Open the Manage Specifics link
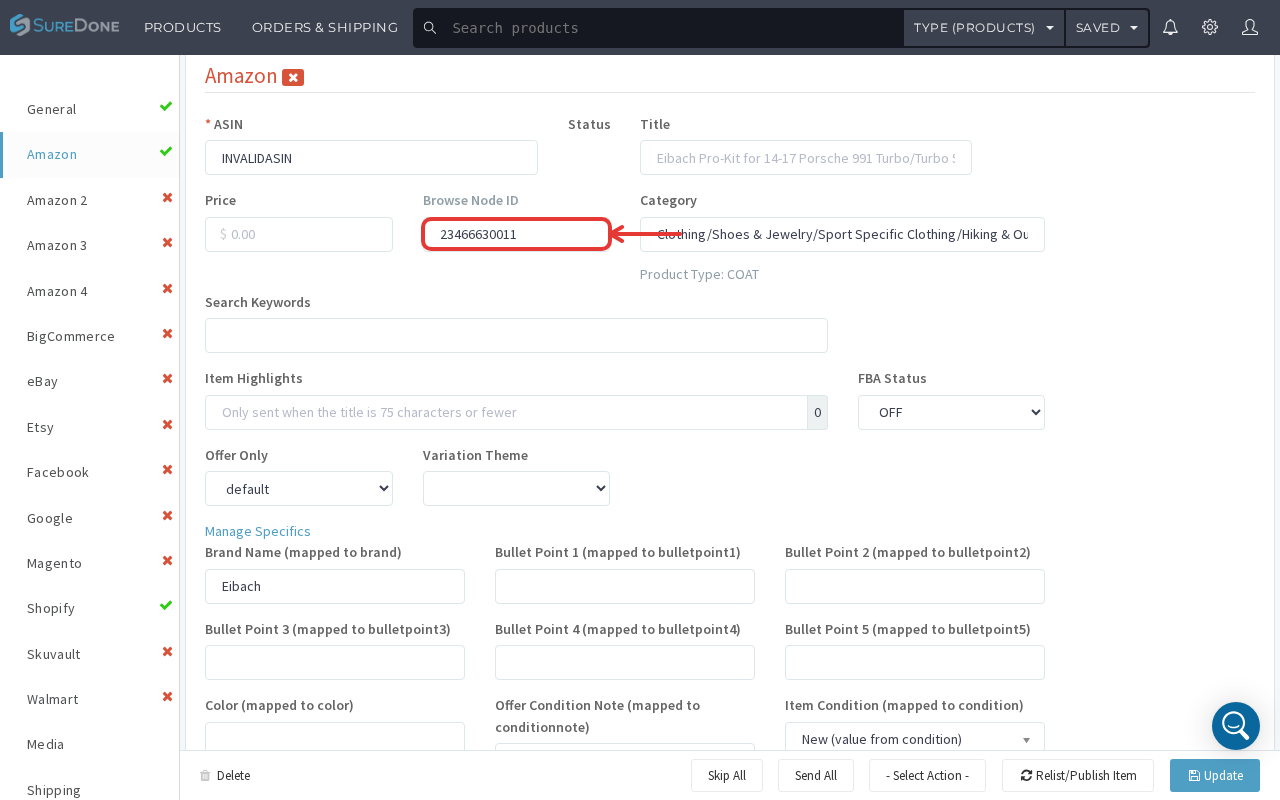Screen dimensions: 1280x800 click(258, 531)
